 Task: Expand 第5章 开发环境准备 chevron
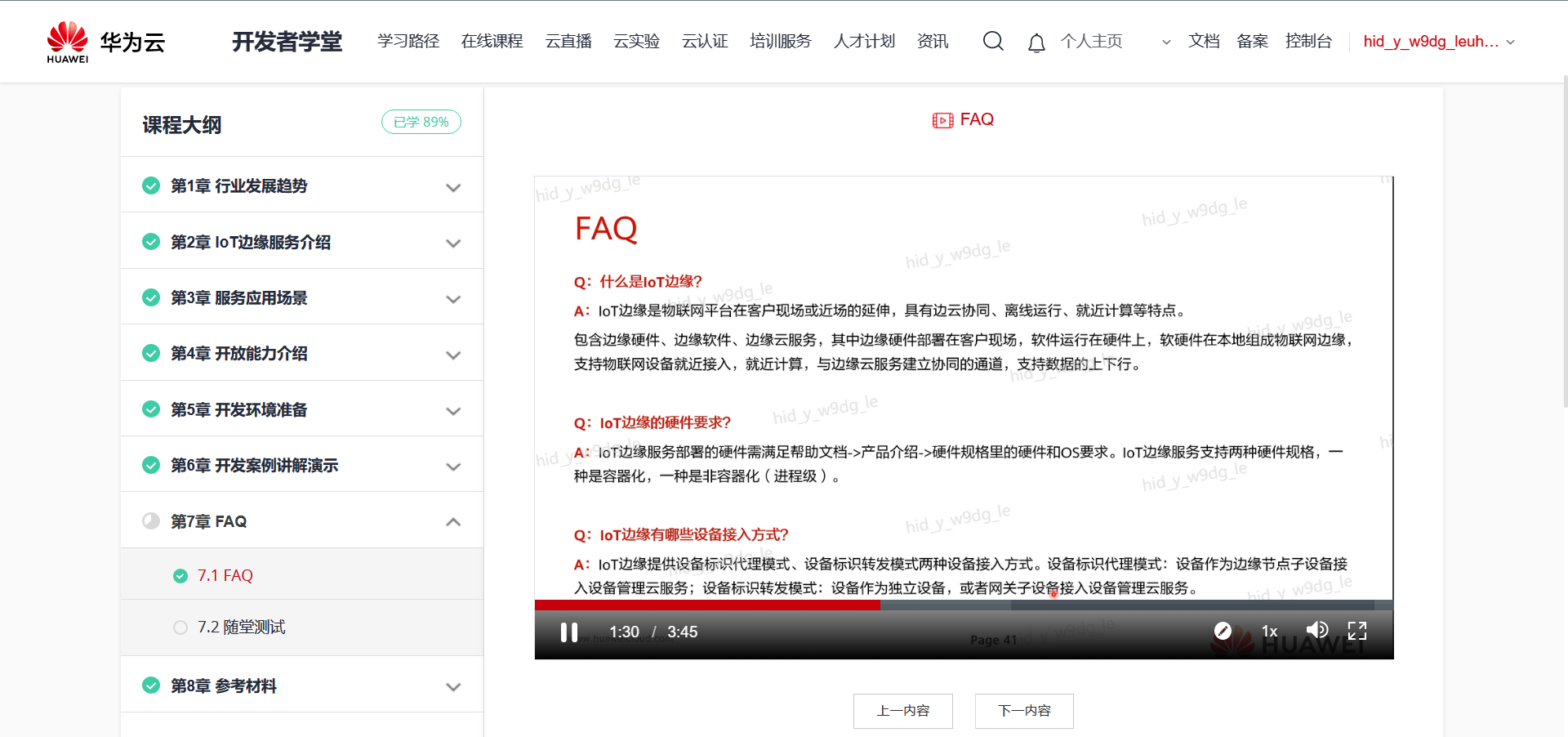coord(453,410)
